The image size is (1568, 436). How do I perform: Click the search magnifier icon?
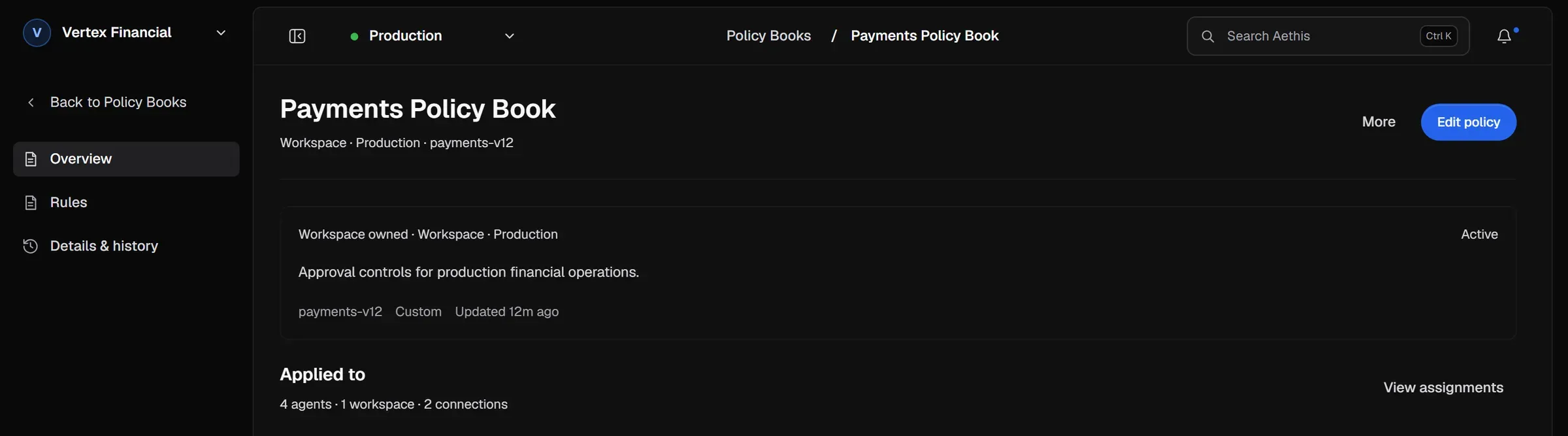[1208, 37]
